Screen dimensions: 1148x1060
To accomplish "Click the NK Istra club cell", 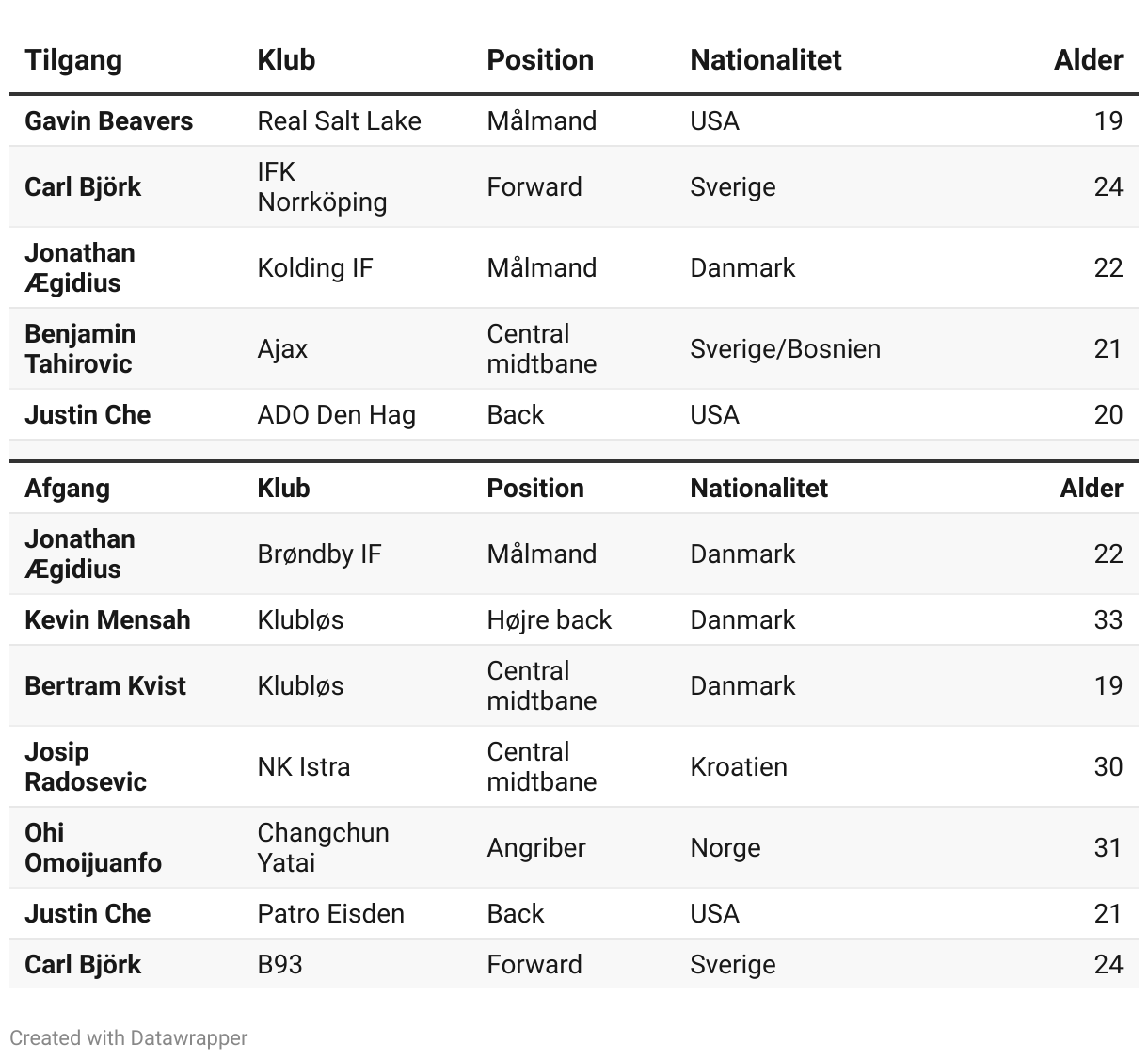I will [x=303, y=766].
